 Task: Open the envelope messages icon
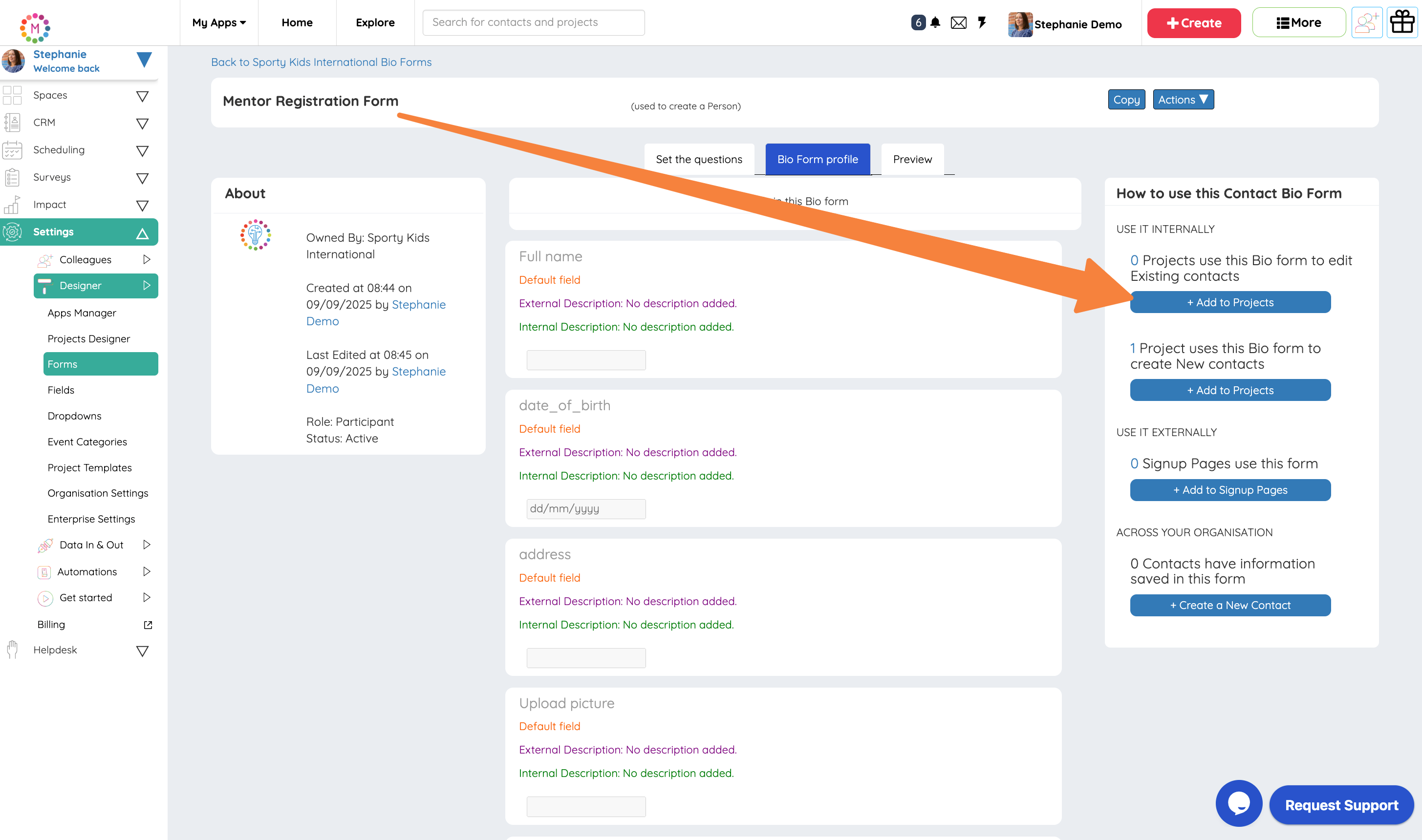(x=958, y=22)
